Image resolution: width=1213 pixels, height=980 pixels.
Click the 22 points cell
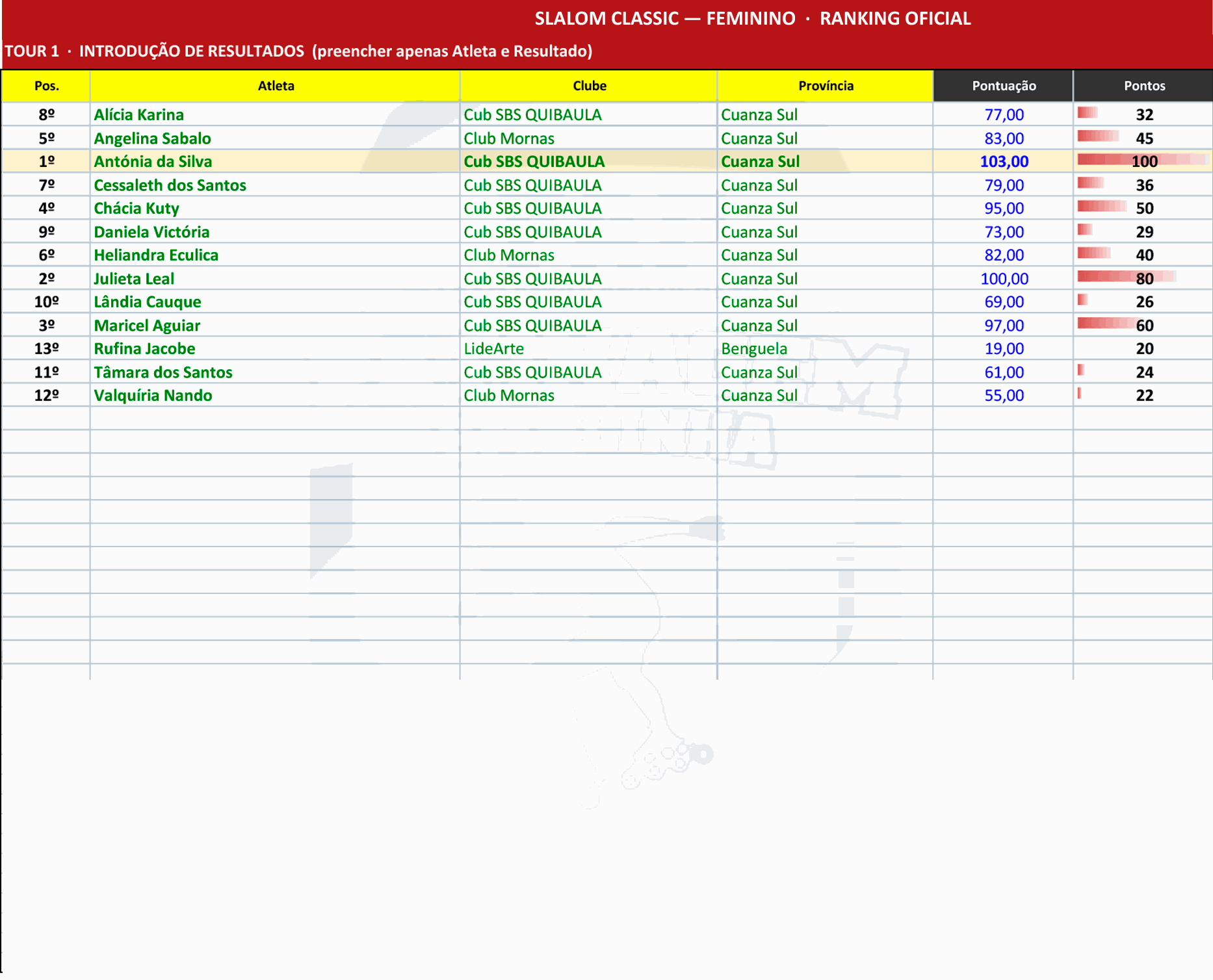coord(1144,395)
